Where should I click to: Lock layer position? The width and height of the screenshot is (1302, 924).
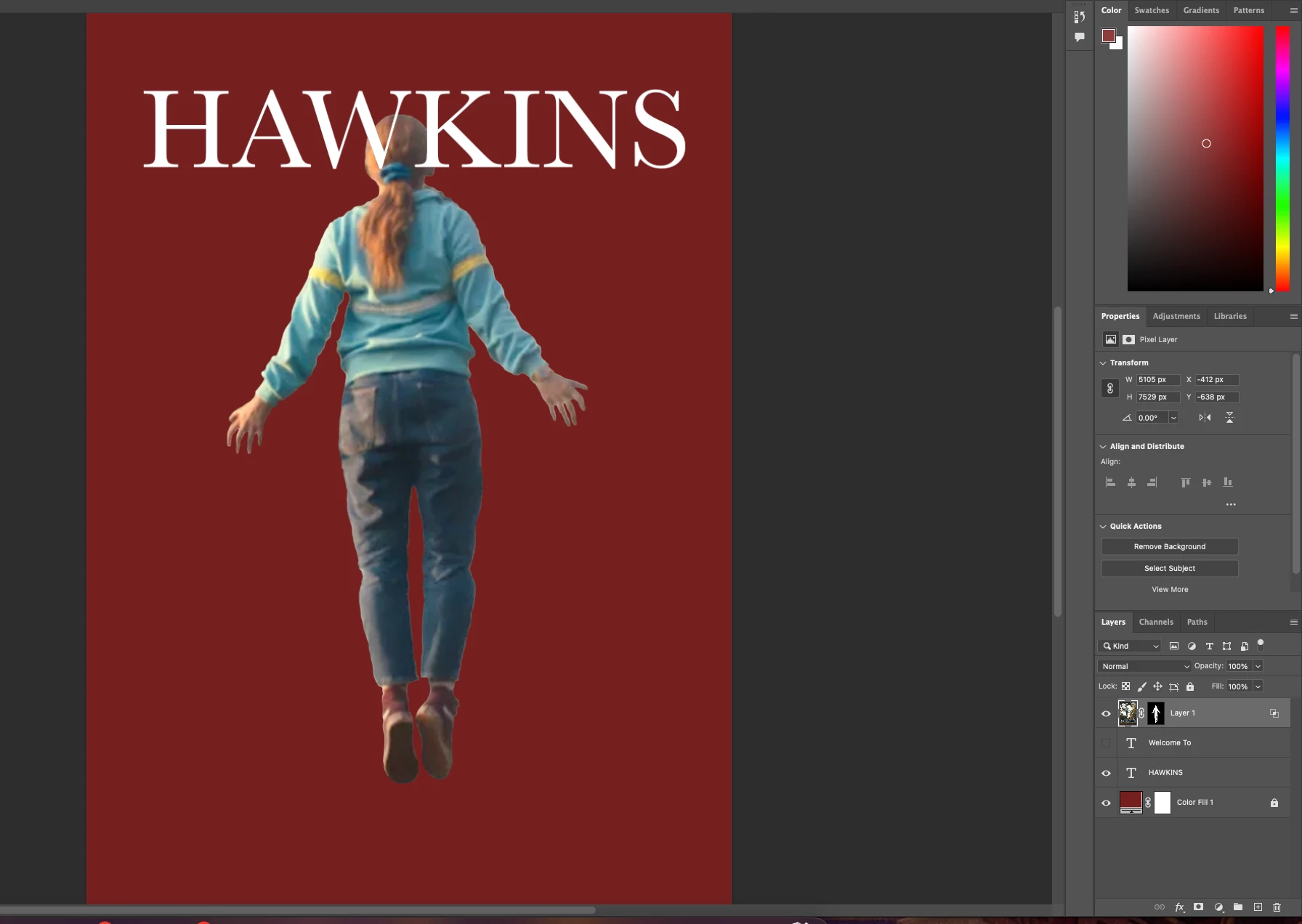click(1158, 686)
